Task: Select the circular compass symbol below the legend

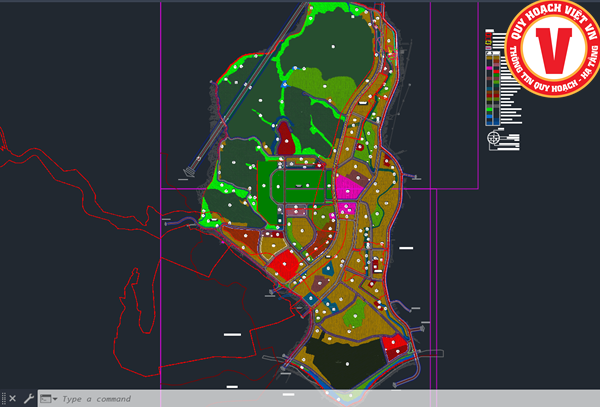Action: click(494, 138)
